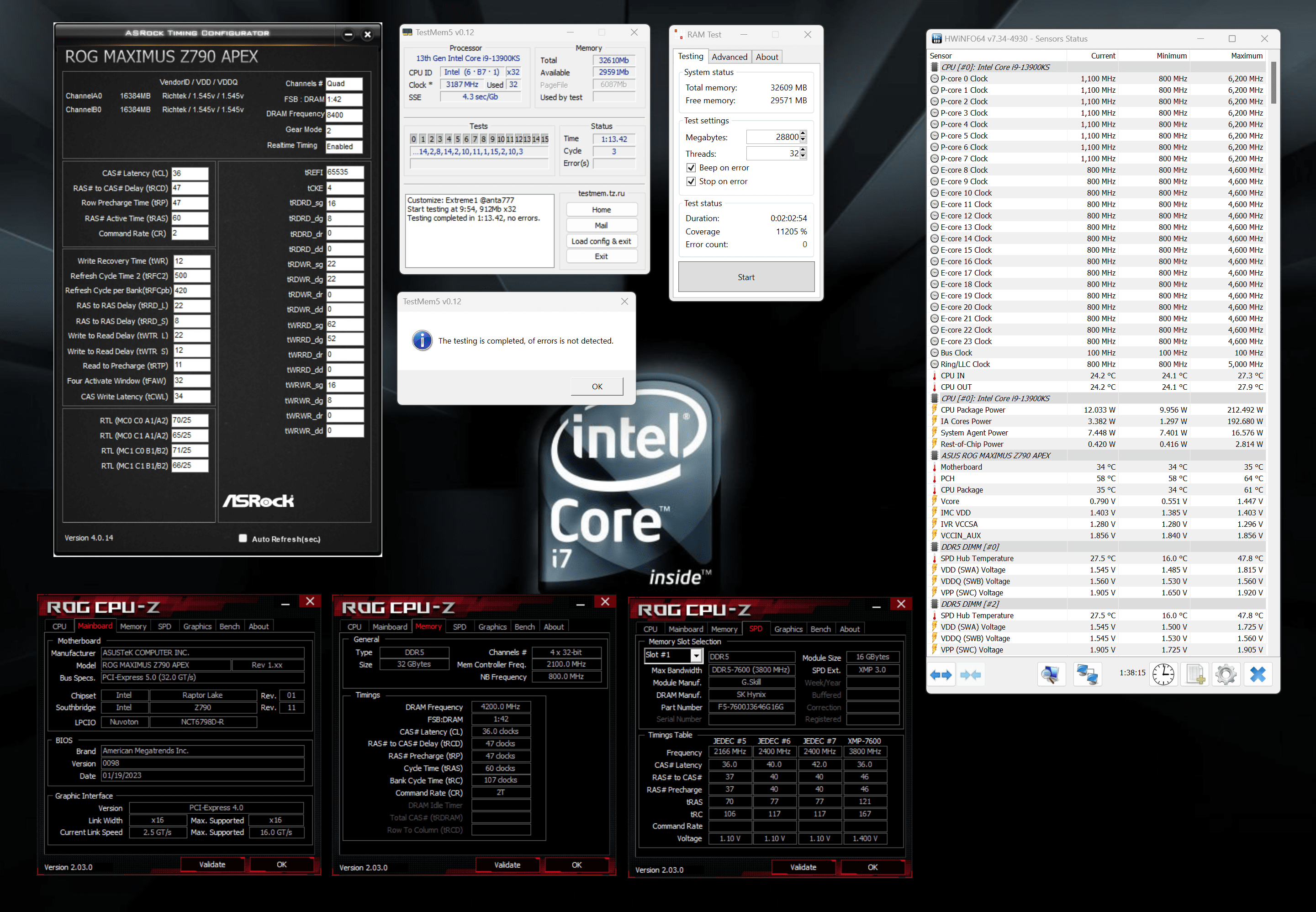Decrease Megabytes with down stepper arrow

(x=803, y=140)
